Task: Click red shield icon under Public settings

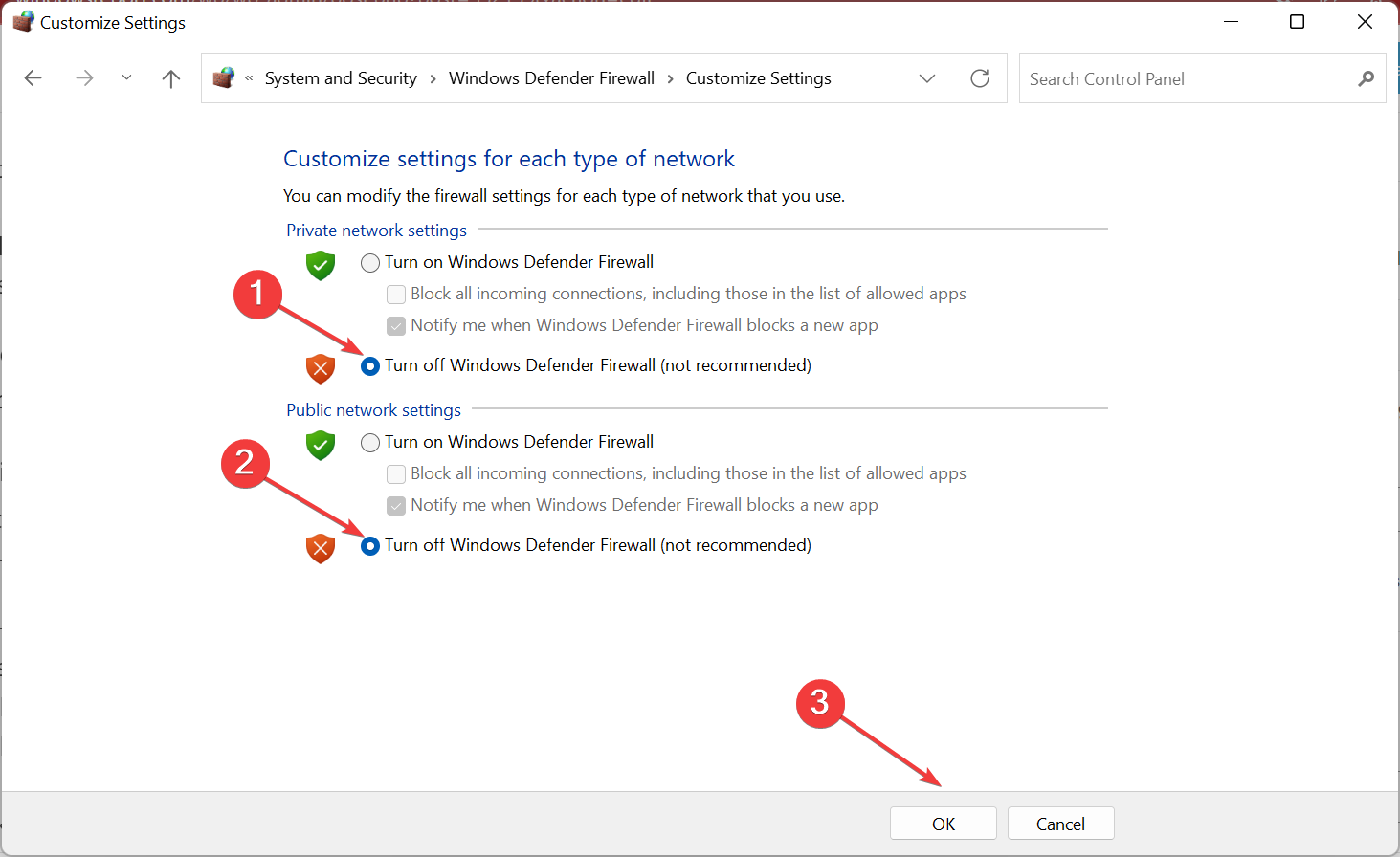Action: [321, 548]
